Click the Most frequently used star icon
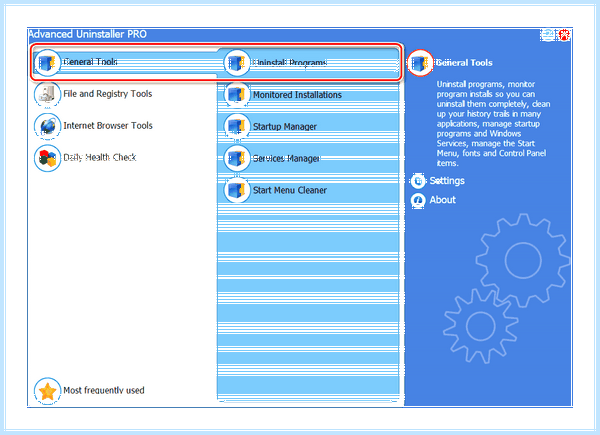 (47, 391)
